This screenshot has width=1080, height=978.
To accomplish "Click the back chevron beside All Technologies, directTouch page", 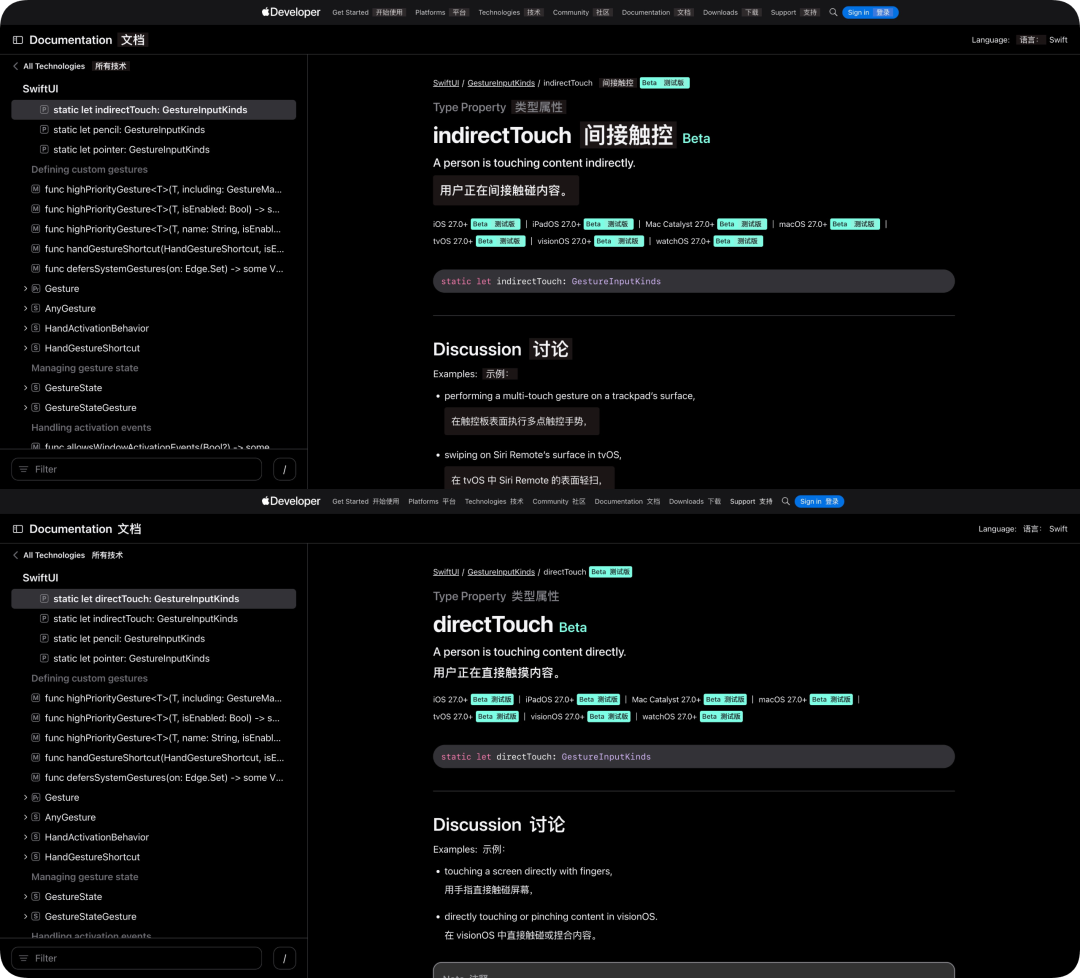I will pos(16,555).
